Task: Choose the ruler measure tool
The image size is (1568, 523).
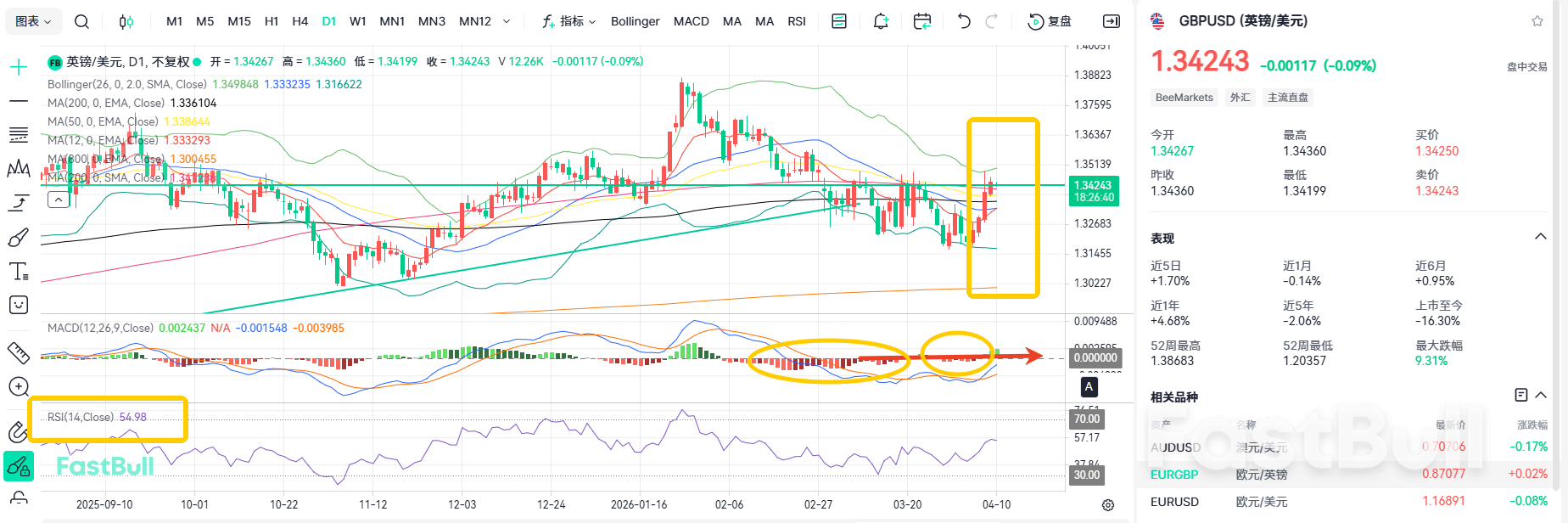Action: click(x=18, y=352)
